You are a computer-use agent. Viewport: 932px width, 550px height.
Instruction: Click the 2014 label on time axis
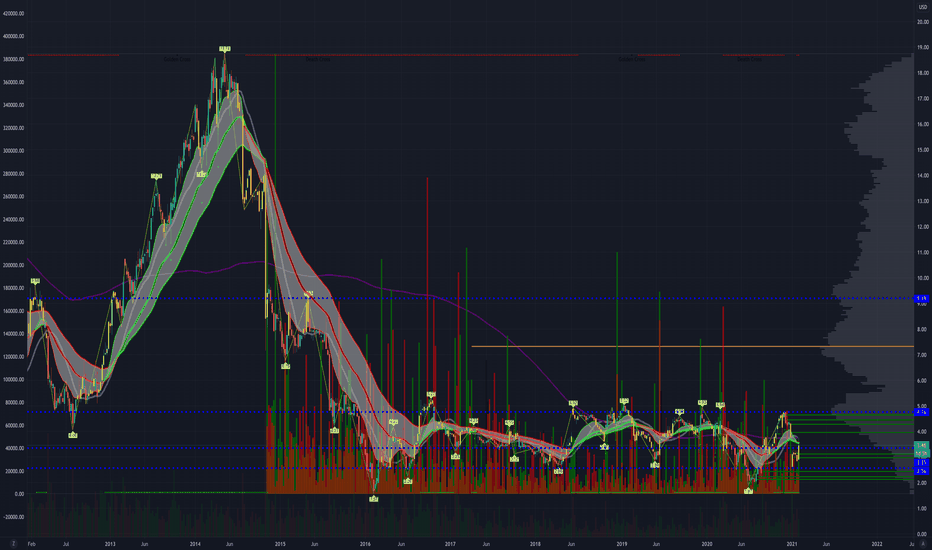(x=195, y=544)
